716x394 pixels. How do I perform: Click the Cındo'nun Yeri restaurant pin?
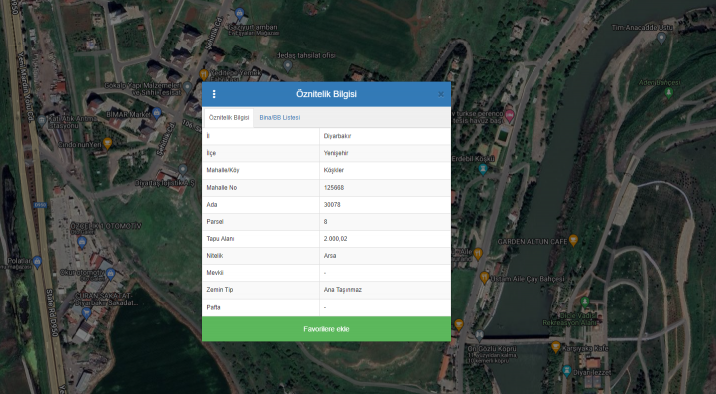pos(107,143)
